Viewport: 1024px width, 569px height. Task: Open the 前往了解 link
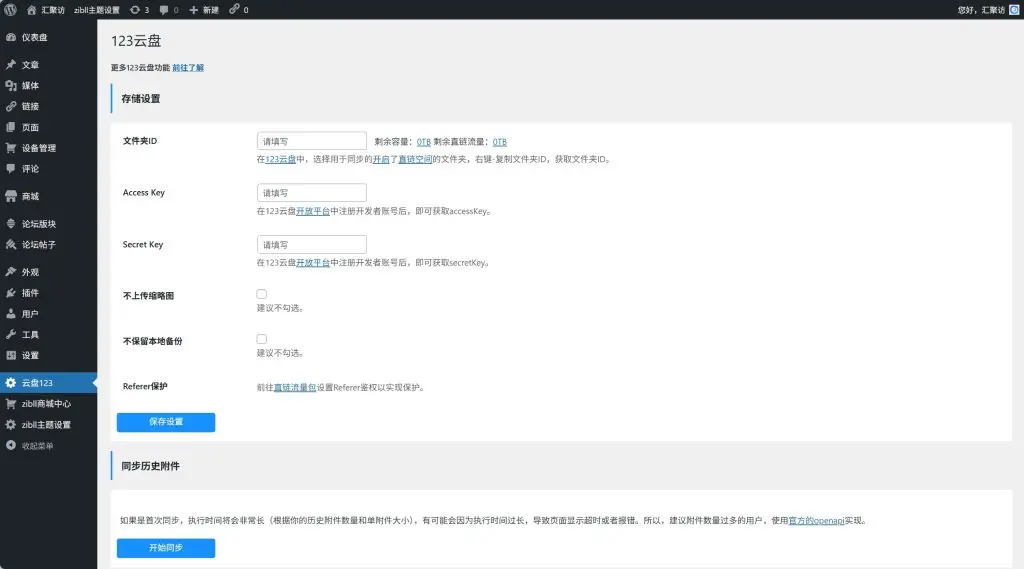(188, 68)
